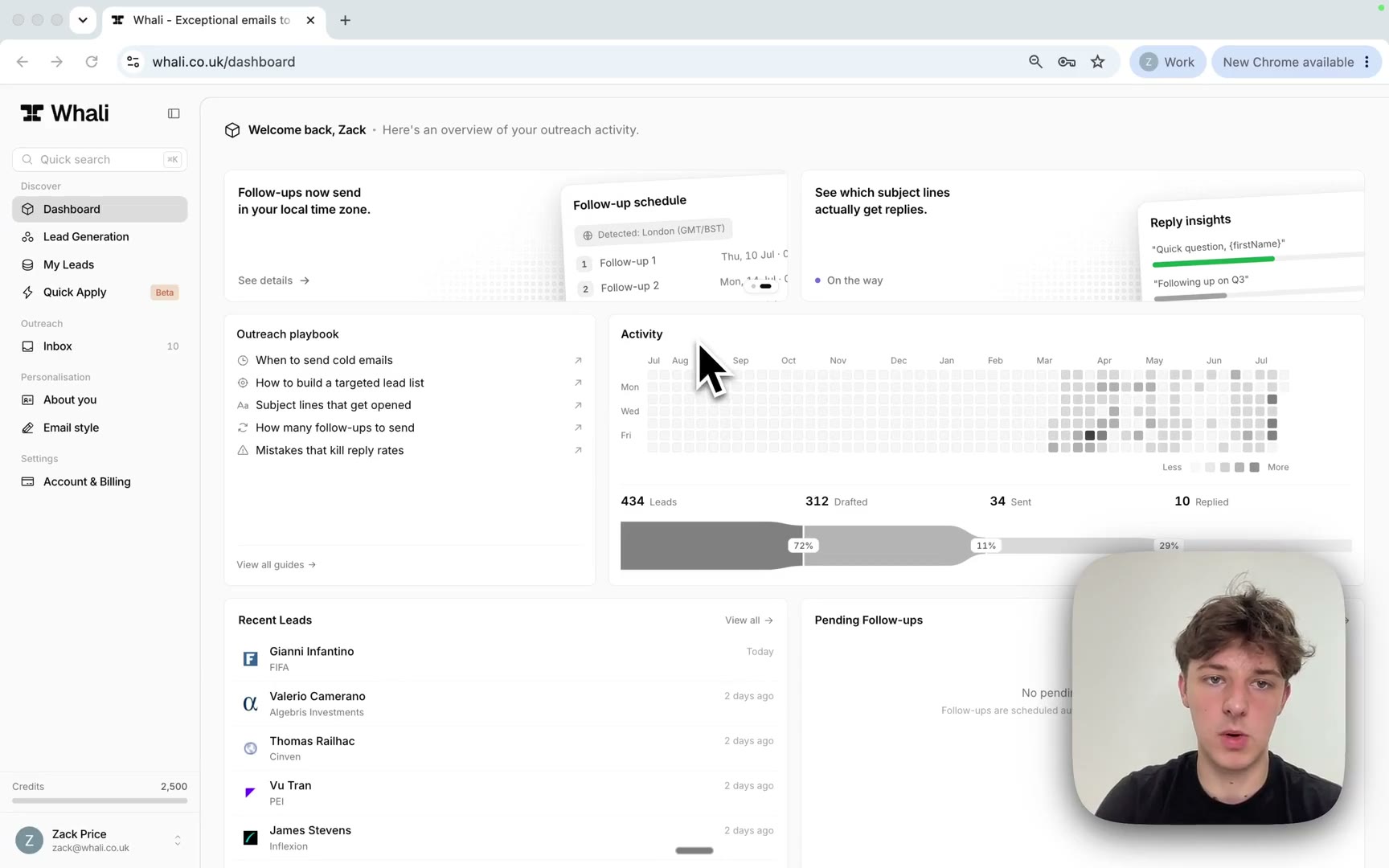Image resolution: width=1389 pixels, height=868 pixels.
Task: Open the Inbox from the sidebar
Action: pyautogui.click(x=100, y=346)
